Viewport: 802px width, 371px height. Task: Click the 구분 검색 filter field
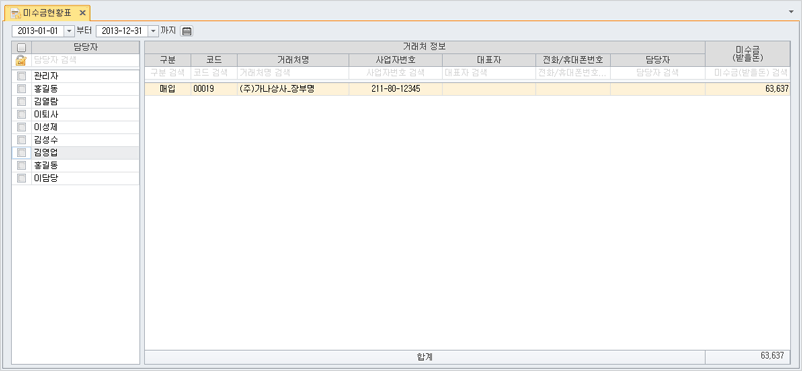coord(168,73)
